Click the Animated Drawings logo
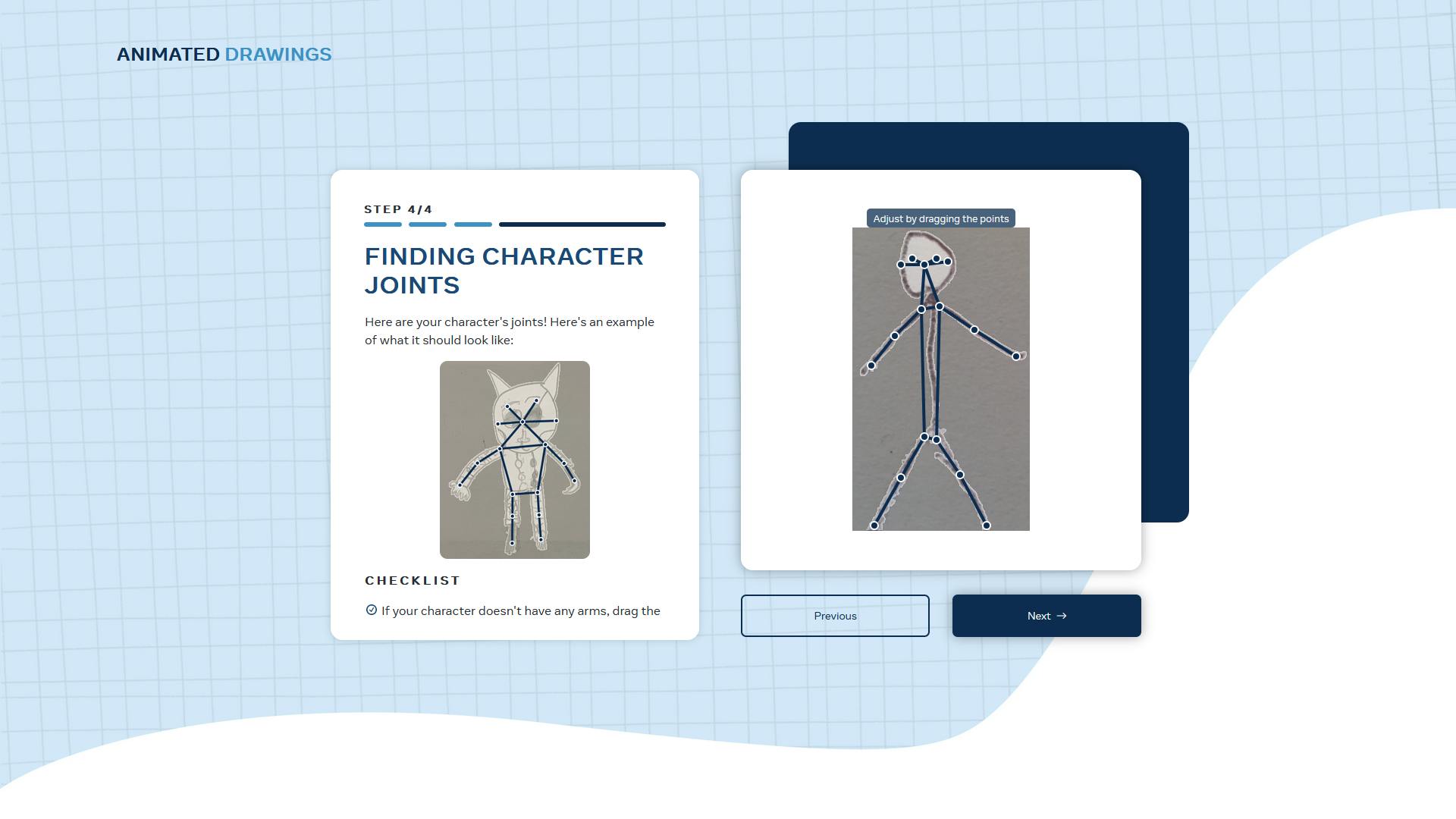 224,55
